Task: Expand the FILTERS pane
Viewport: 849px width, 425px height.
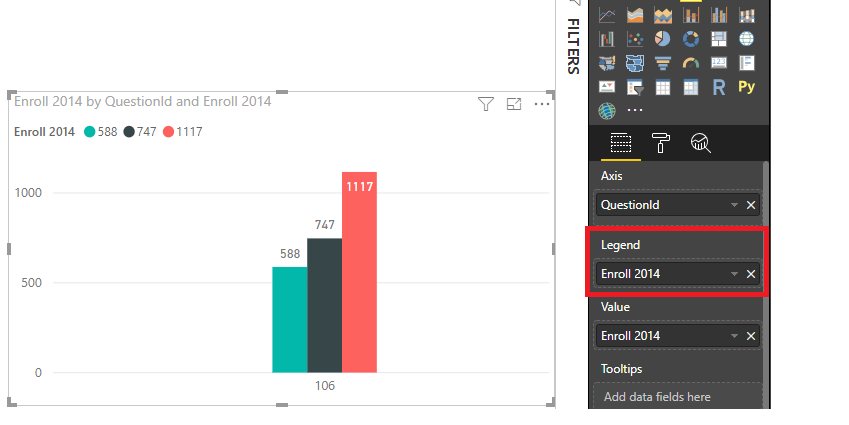Action: [x=573, y=45]
